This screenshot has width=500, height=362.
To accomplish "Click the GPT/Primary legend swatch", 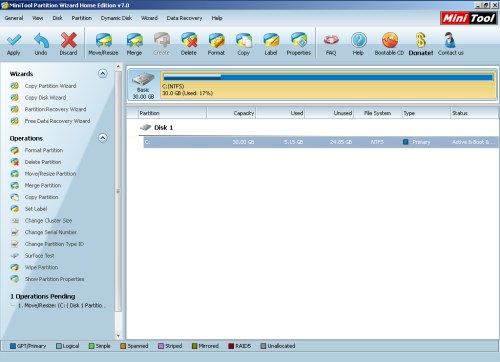I will pos(13,346).
